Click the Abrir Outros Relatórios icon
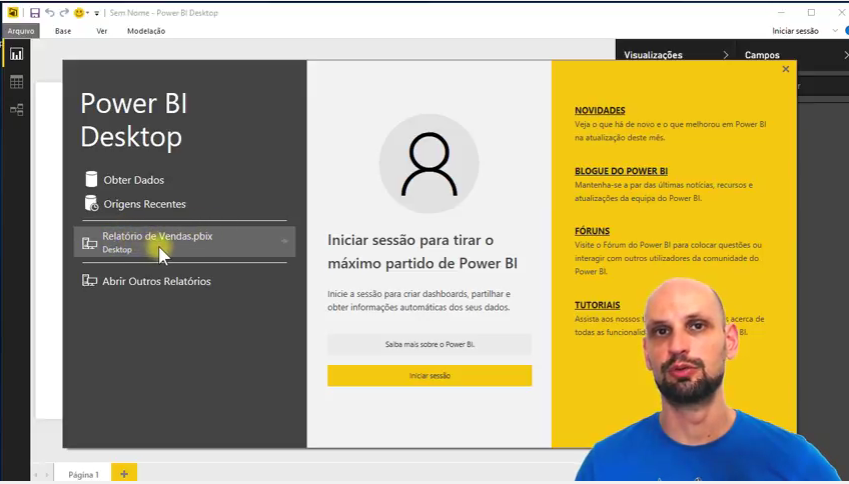849x484 pixels. point(89,280)
